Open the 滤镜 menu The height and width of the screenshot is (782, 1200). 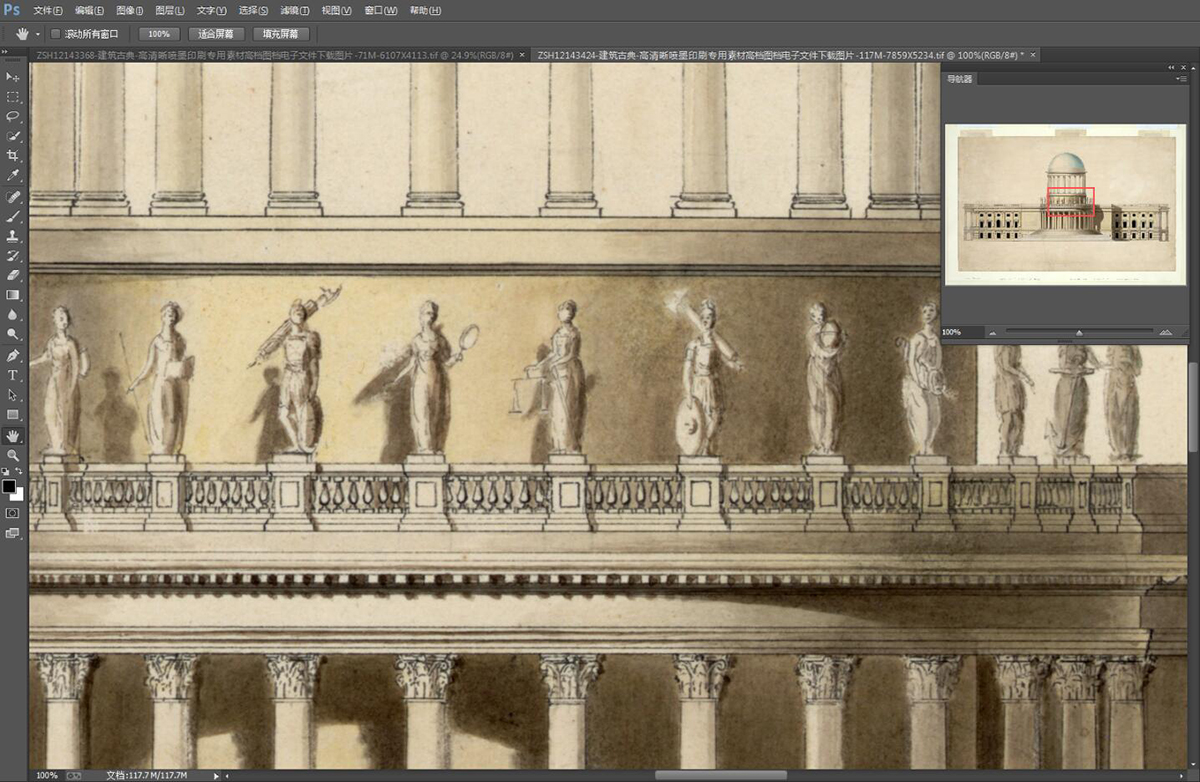[x=295, y=10]
